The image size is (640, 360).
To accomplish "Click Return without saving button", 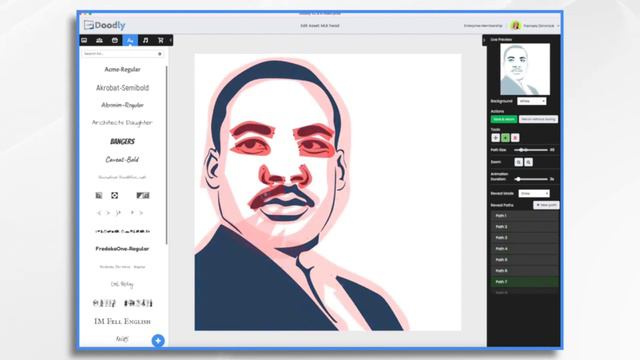I will pyautogui.click(x=538, y=119).
